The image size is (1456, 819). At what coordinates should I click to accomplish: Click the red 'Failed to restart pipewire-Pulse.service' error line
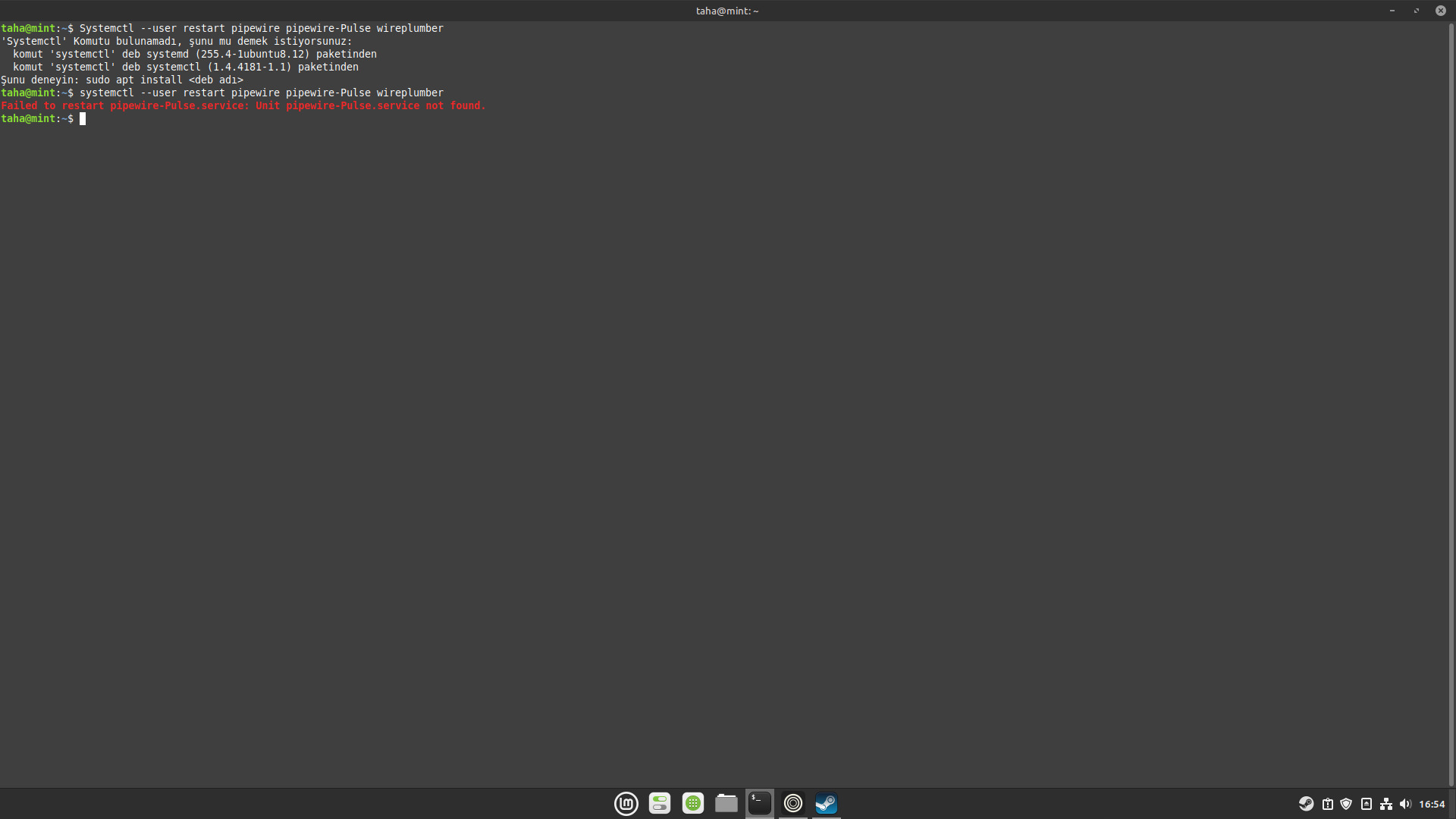pos(243,105)
